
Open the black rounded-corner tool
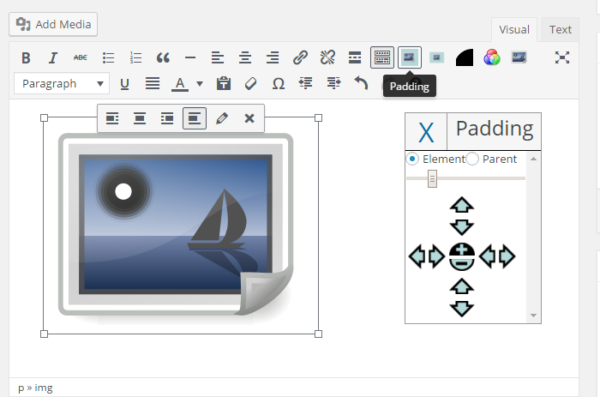point(465,58)
